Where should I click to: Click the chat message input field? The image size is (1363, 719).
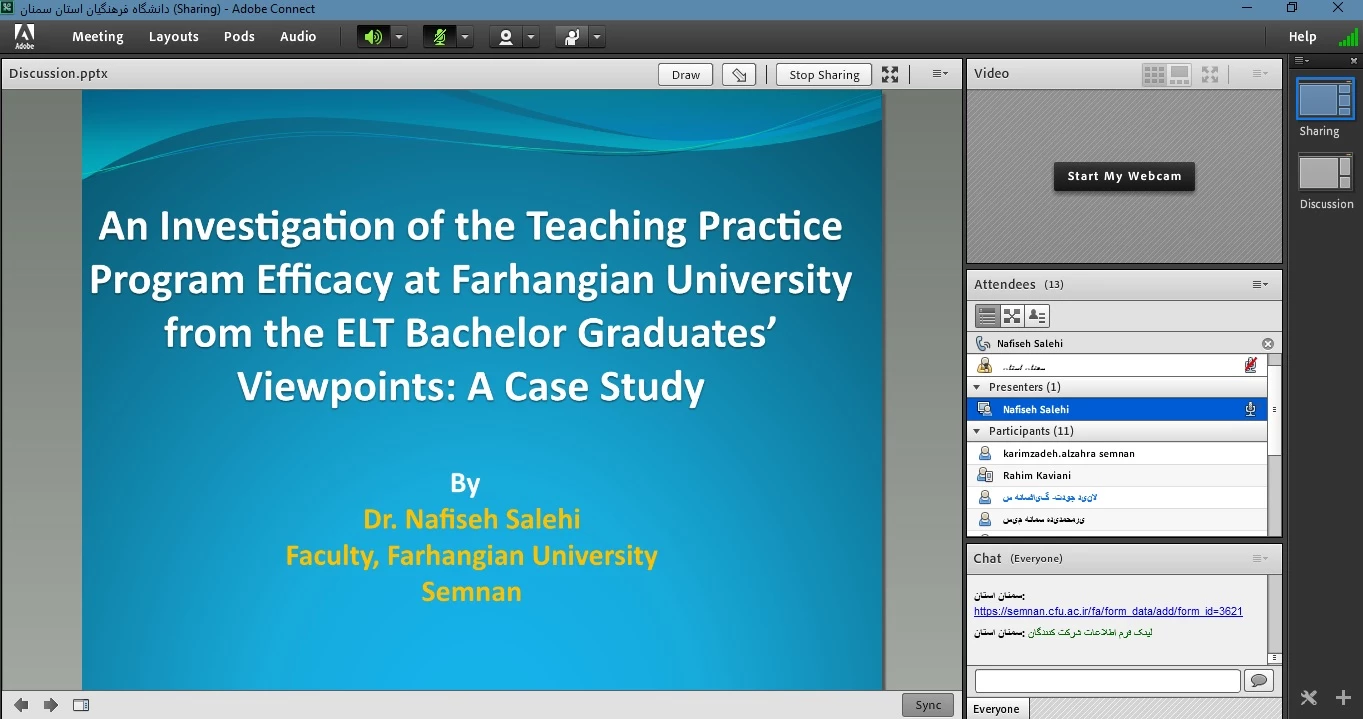(x=1107, y=681)
